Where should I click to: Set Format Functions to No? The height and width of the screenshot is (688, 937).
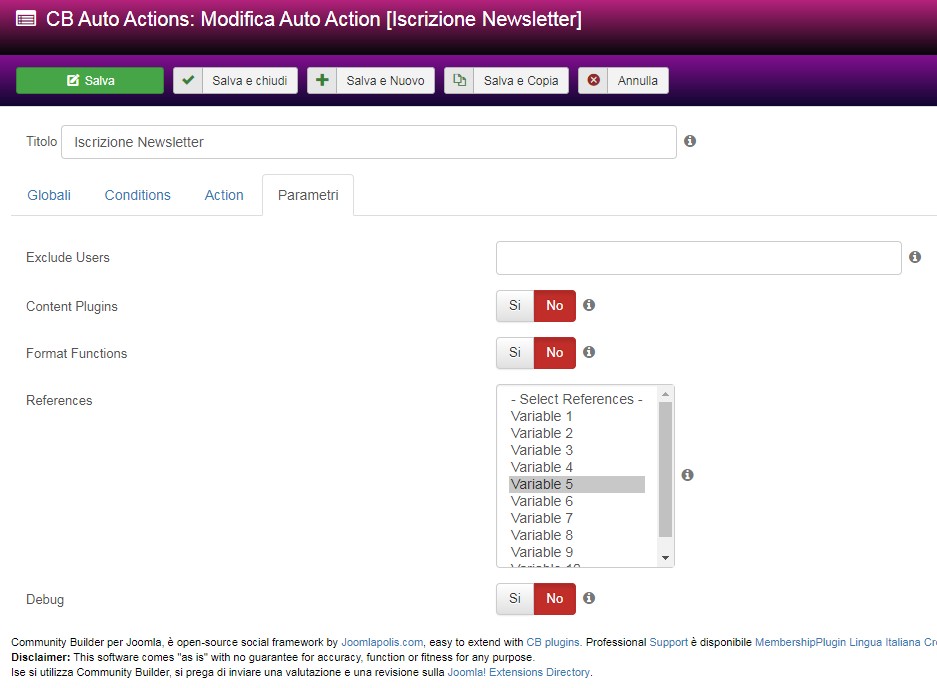[555, 353]
